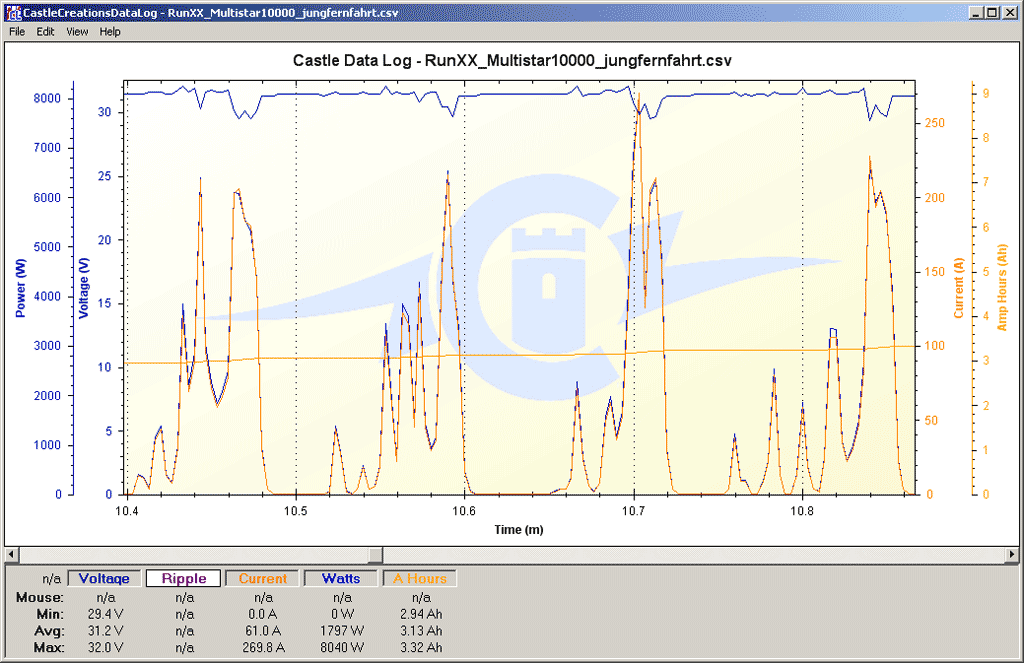Toggle the Ripple series button

[x=184, y=578]
